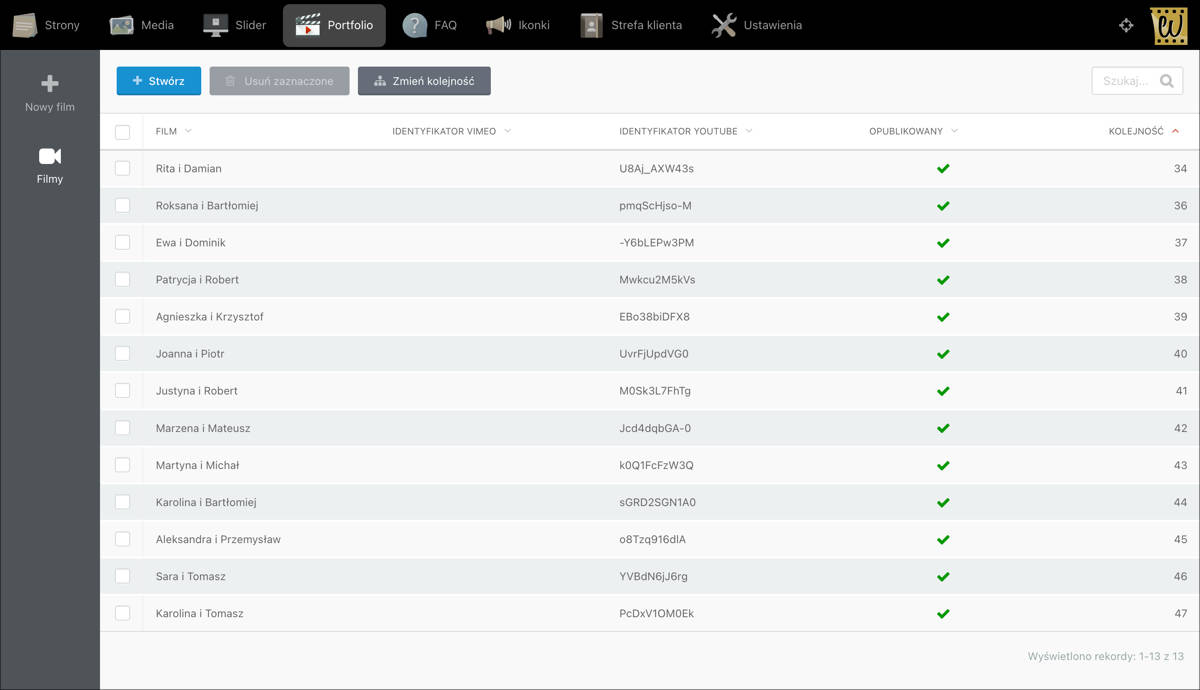Viewport: 1200px width, 690px height.
Task: Open Nowy film in sidebar
Action: (x=50, y=94)
